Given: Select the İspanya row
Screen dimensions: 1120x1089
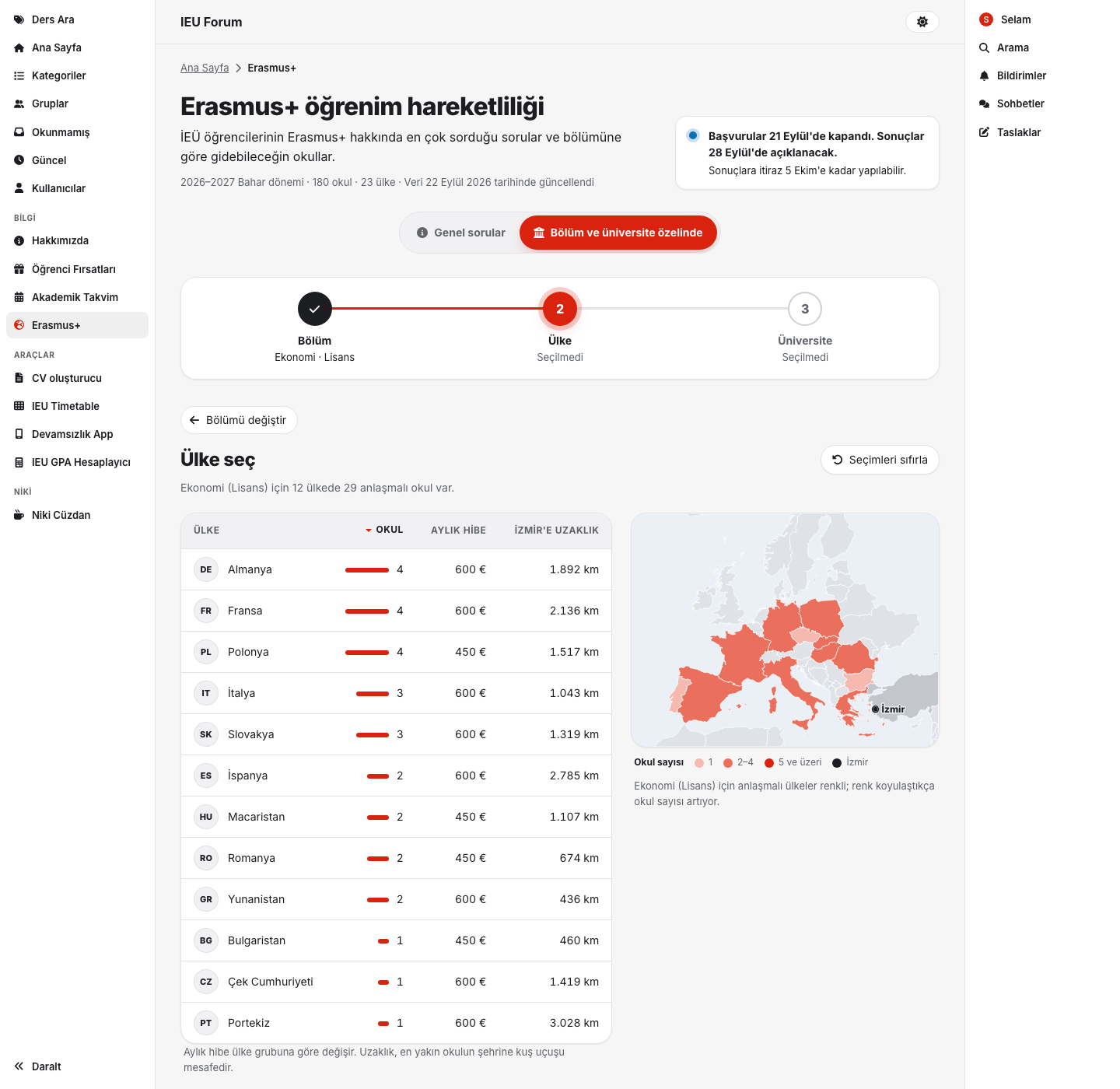Looking at the screenshot, I should pos(396,776).
